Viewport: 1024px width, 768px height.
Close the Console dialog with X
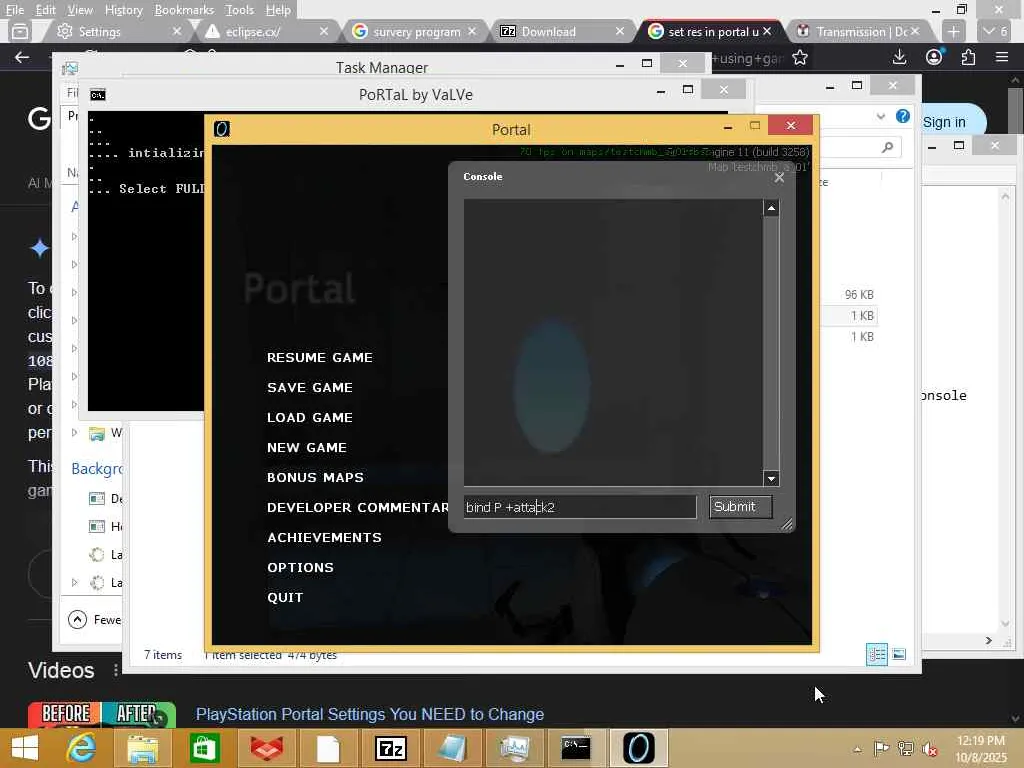point(779,178)
